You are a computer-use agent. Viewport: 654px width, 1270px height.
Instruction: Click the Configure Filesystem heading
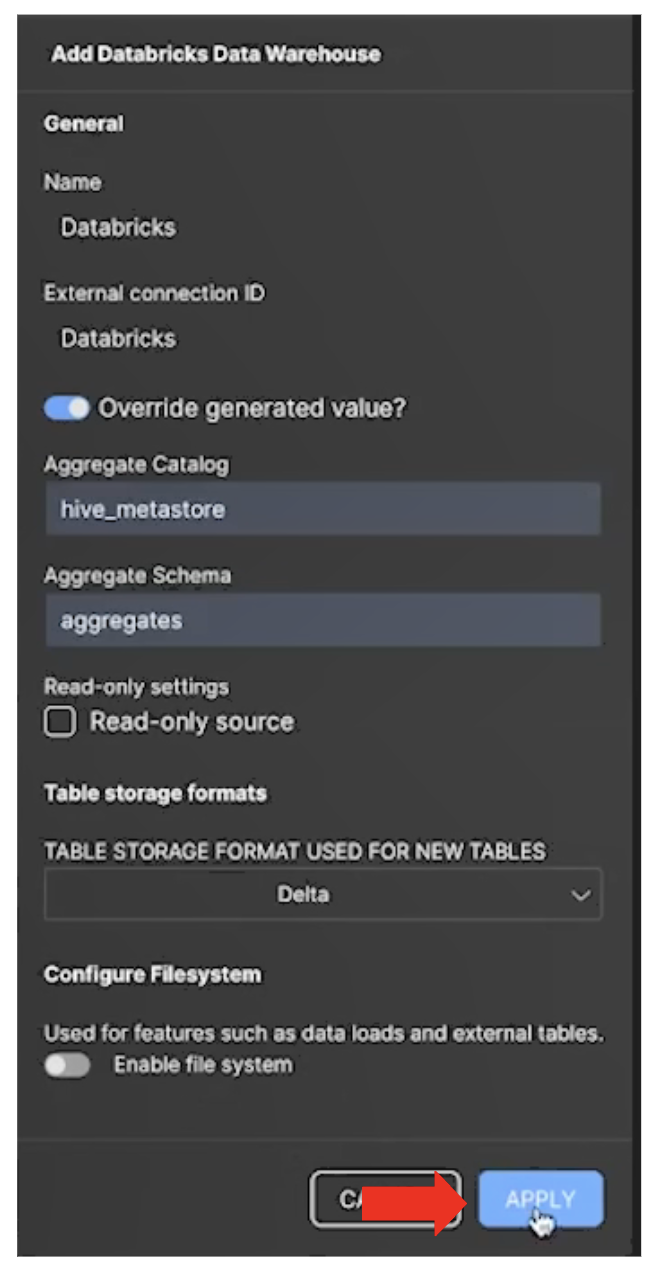click(152, 976)
